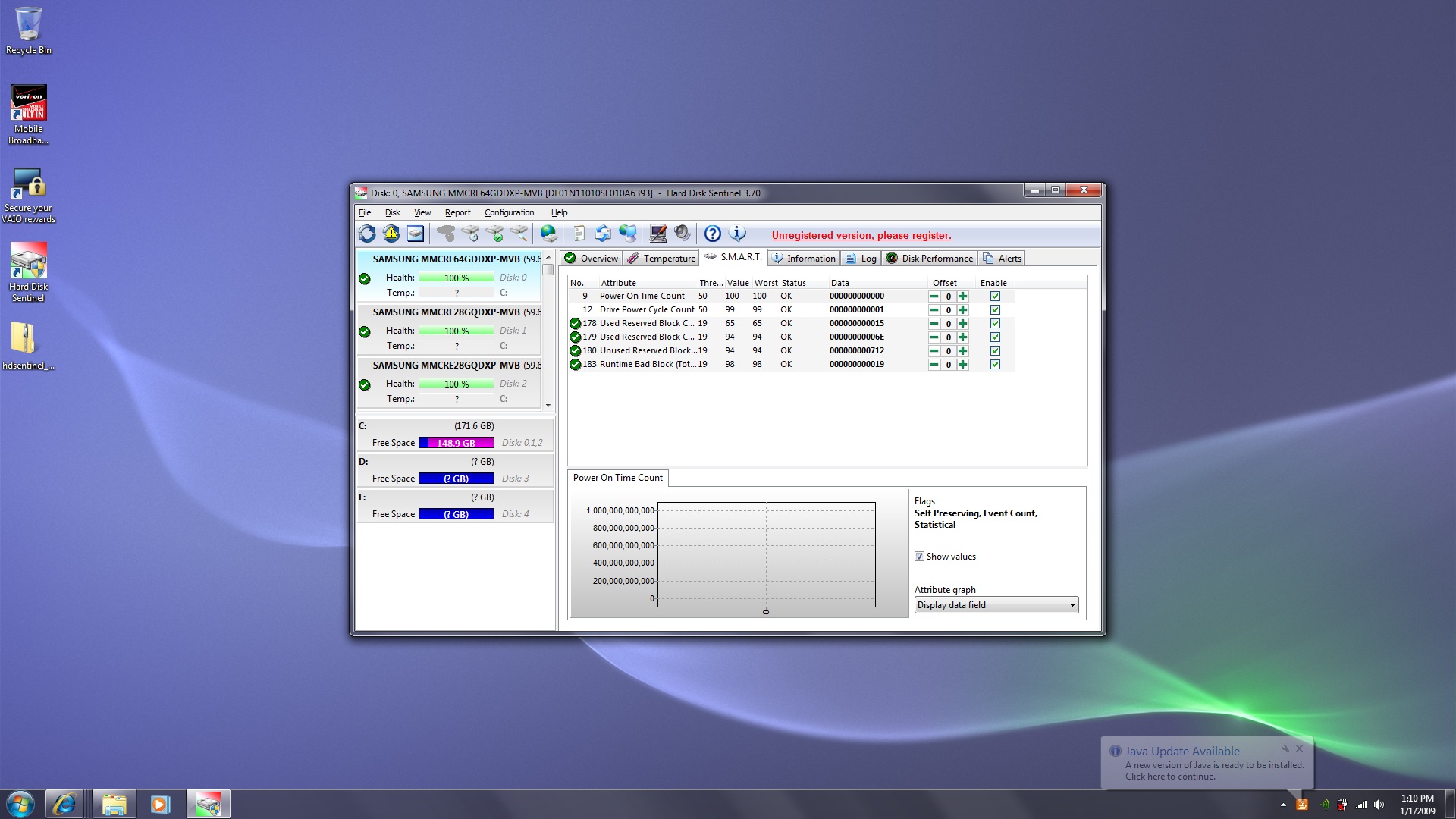Click the globe and monitor toolbar icon
The height and width of the screenshot is (819, 1456).
pyautogui.click(x=627, y=234)
